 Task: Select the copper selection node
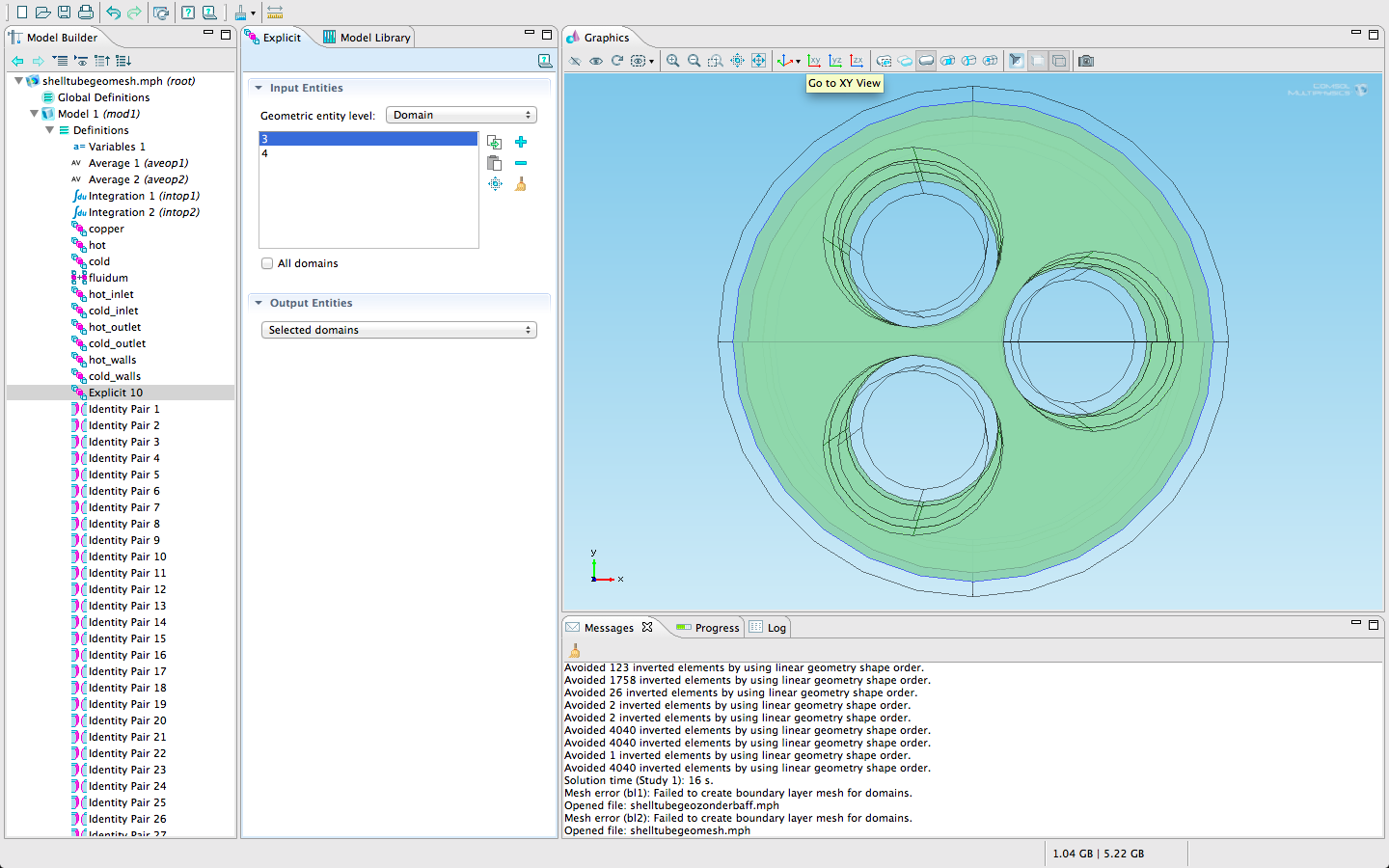point(106,229)
